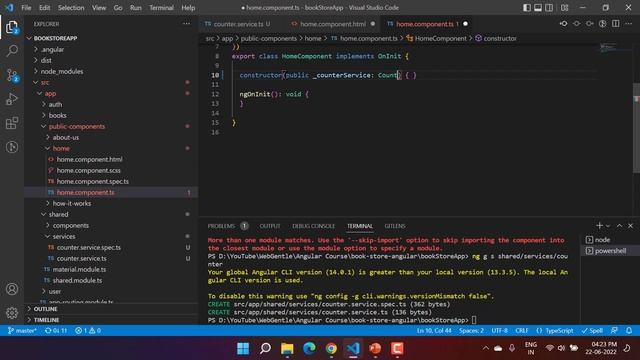Image resolution: width=640 pixels, height=360 pixels.
Task: Click the feedback icon in status bar
Action: coord(614,331)
